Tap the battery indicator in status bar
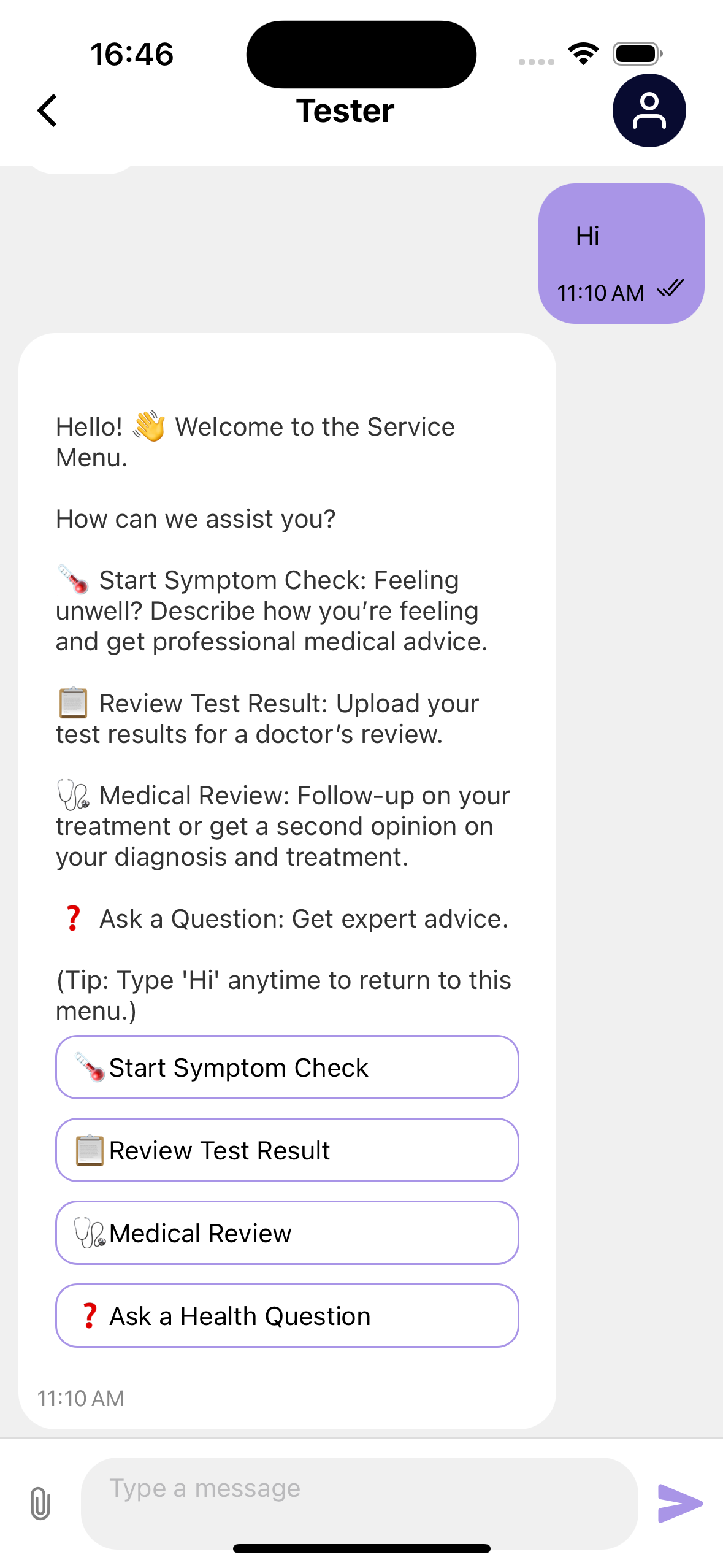This screenshot has width=723, height=1568. 638,54
